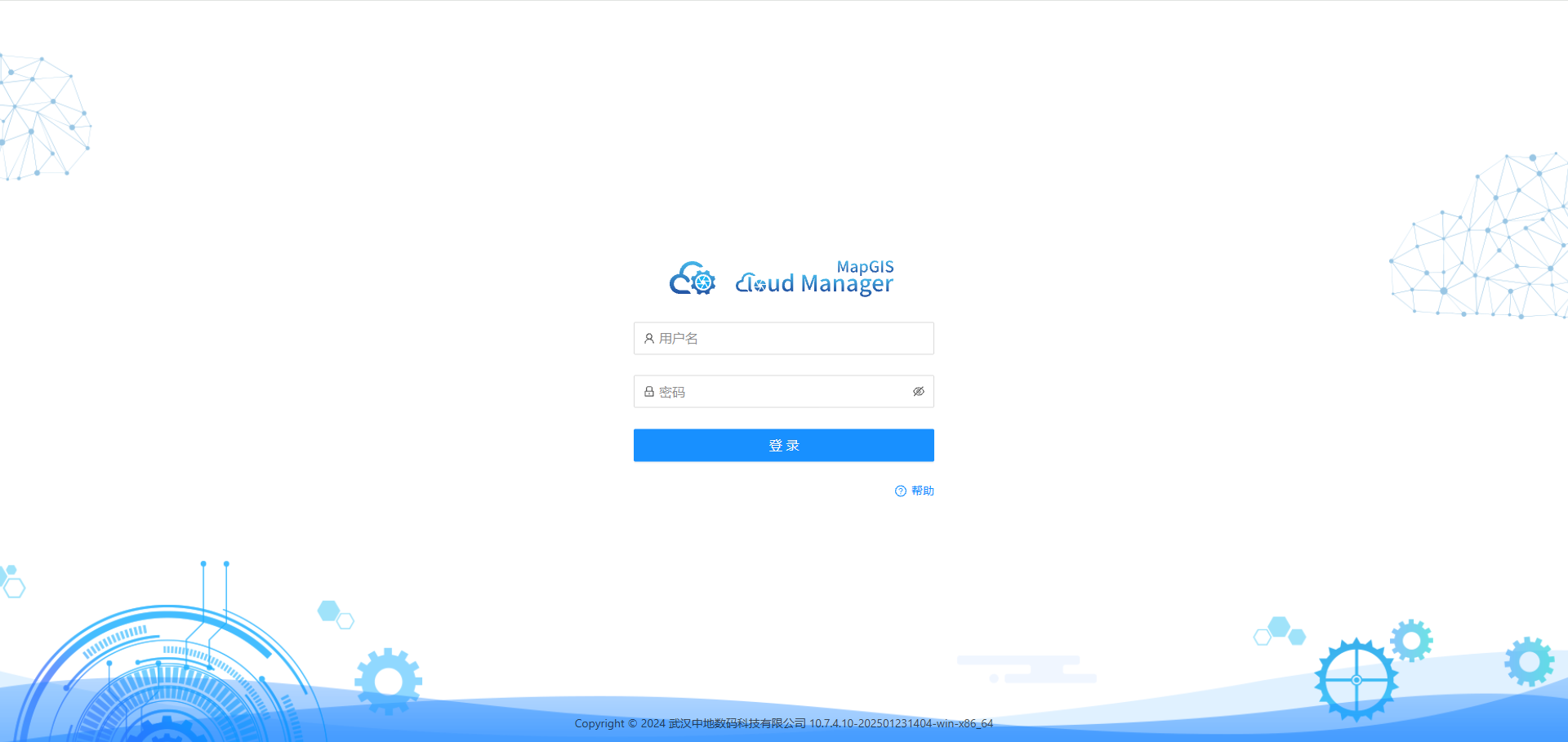Screen dimensions: 1568x742
Task: Click the Cloud Manager title text
Action: point(814,283)
